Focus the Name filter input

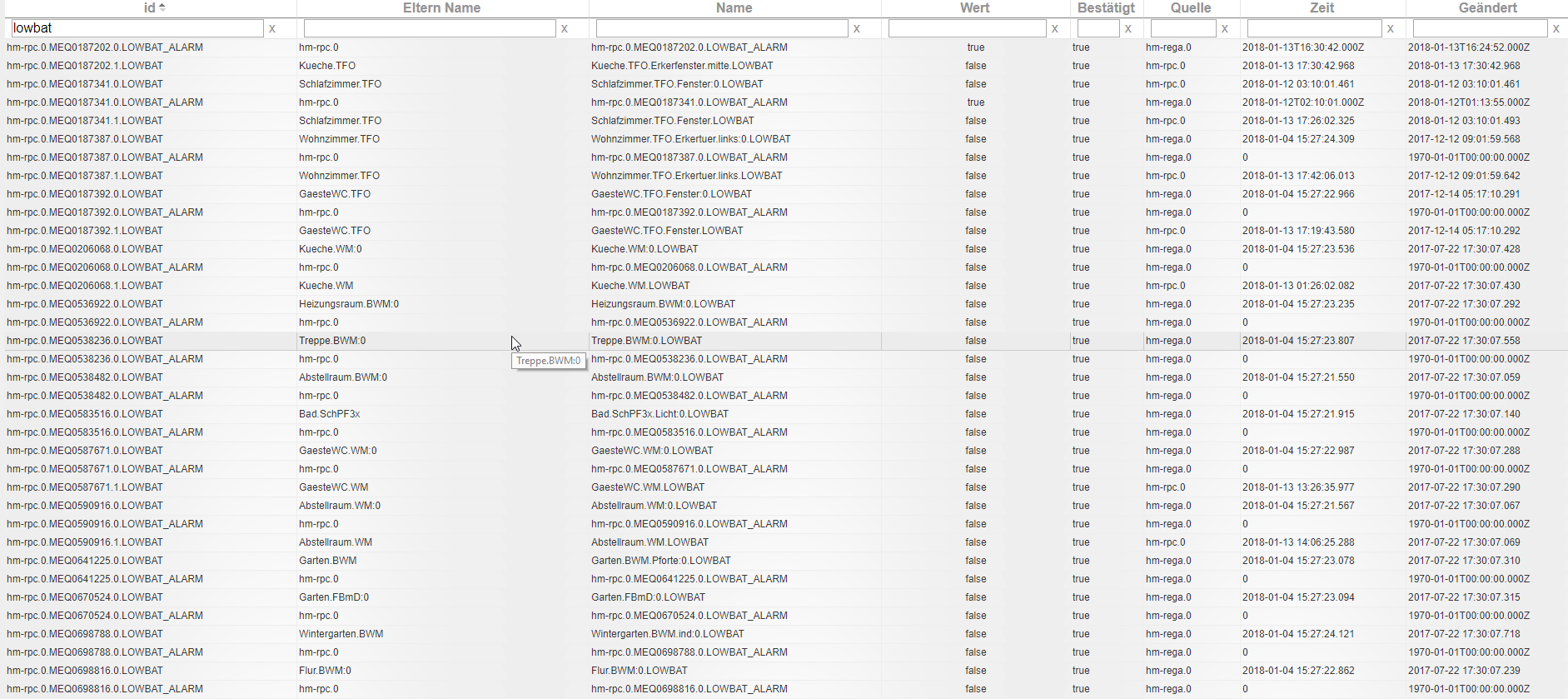pyautogui.click(x=722, y=28)
